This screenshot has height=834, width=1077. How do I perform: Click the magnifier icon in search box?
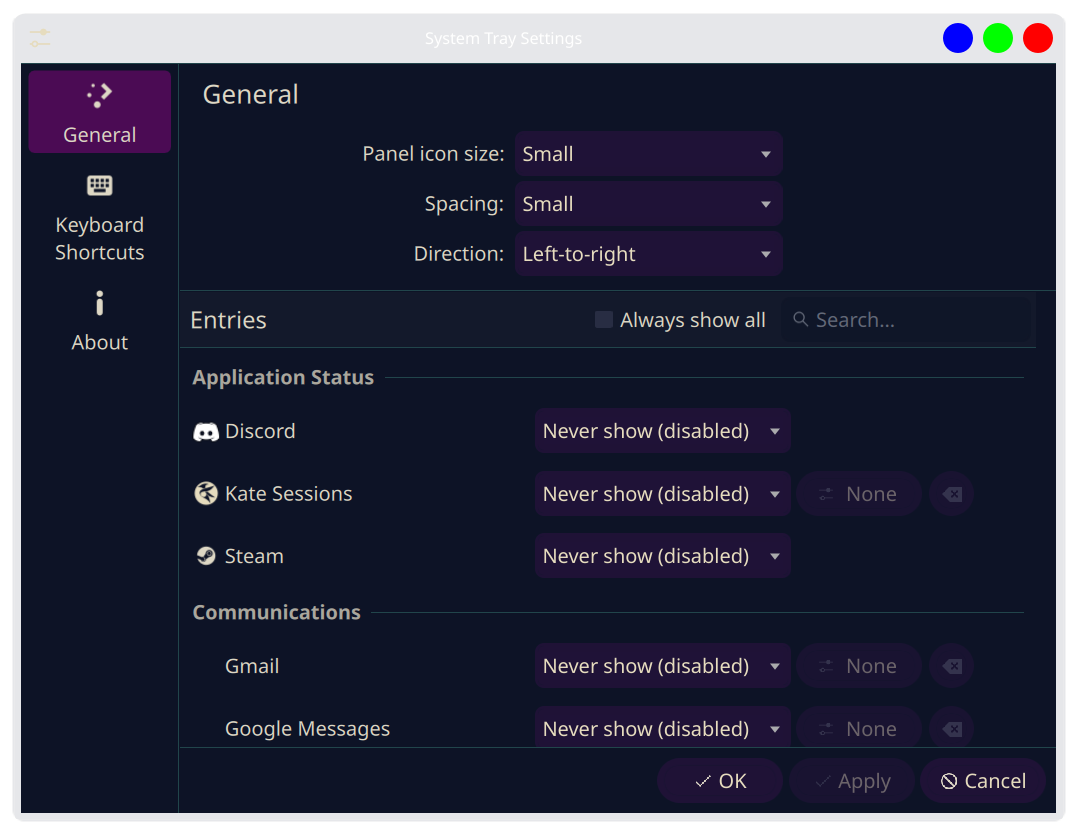click(800, 320)
